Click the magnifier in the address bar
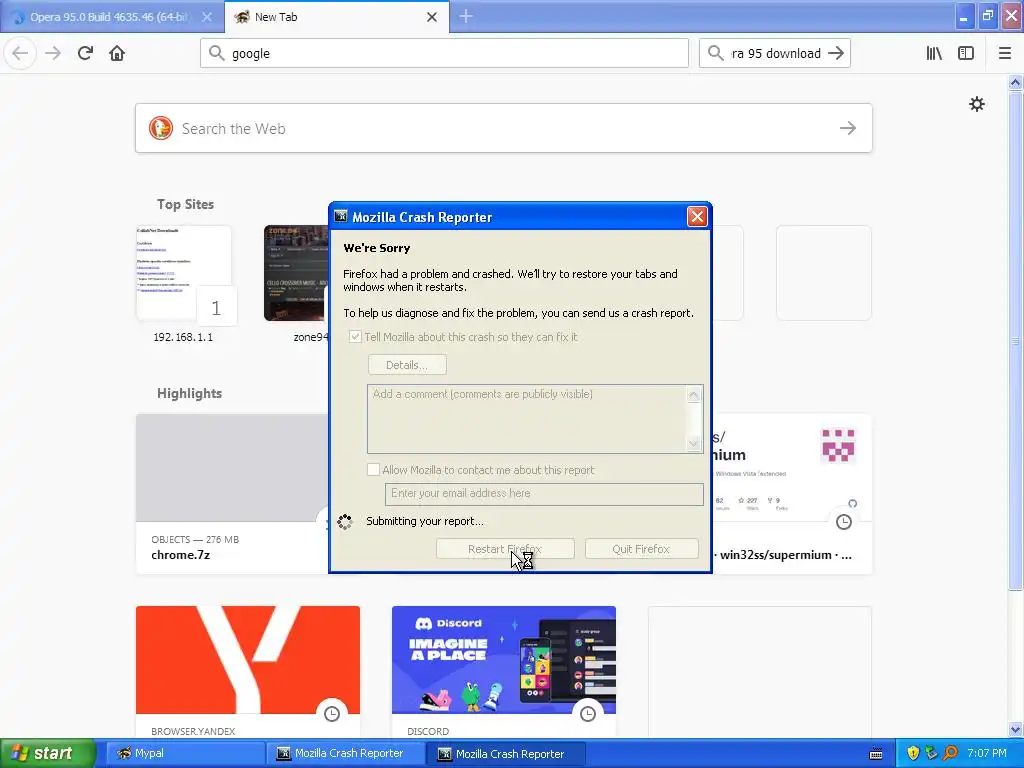The height and width of the screenshot is (768, 1024). pyautogui.click(x=216, y=53)
